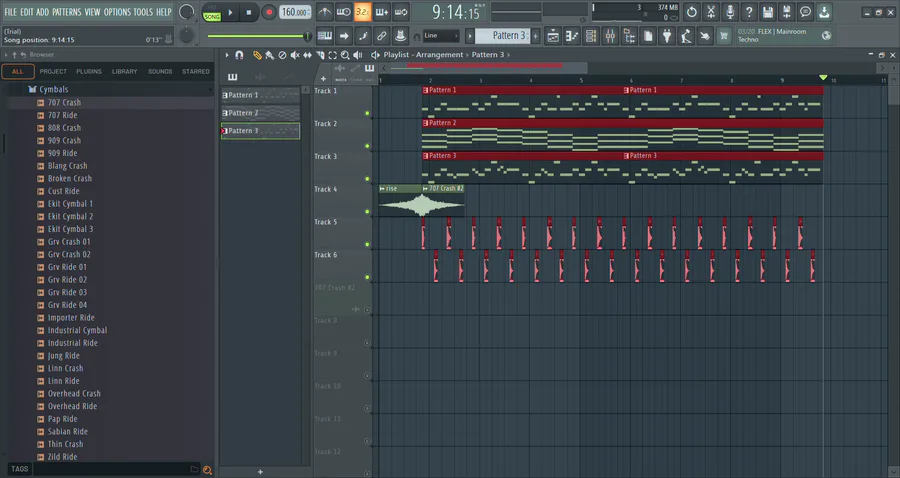Select 808 Crash sample in browser
This screenshot has width=900, height=478.
[x=64, y=128]
